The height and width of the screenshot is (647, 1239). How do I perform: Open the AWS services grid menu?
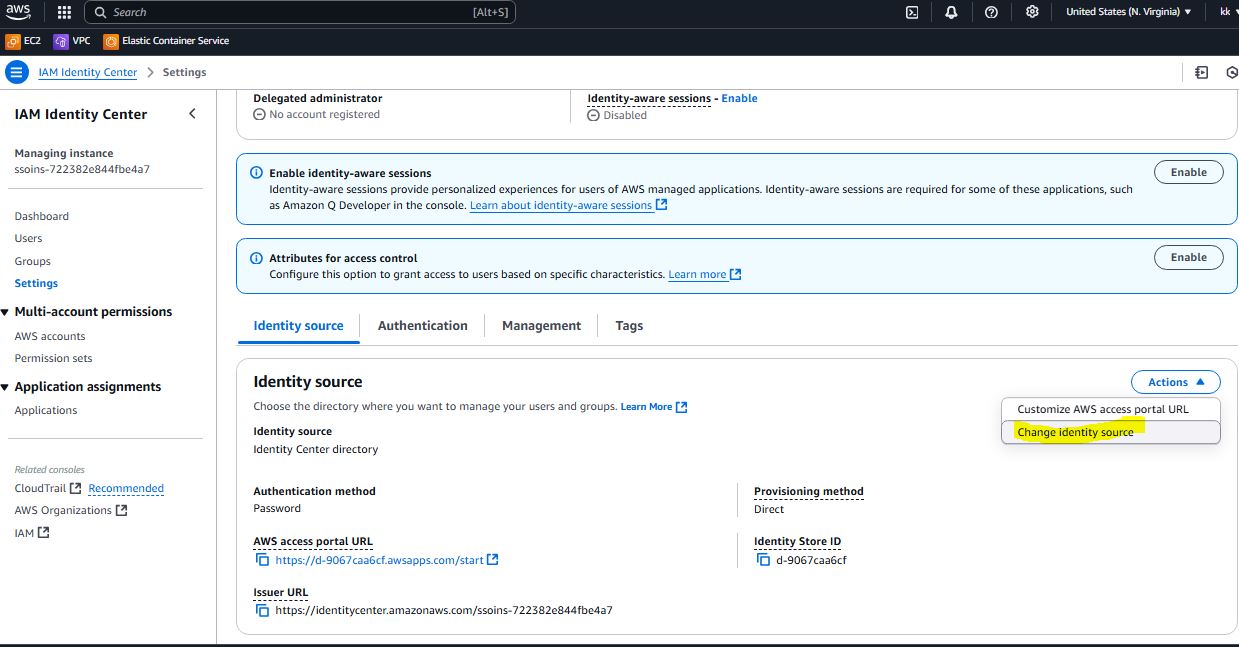pos(64,12)
